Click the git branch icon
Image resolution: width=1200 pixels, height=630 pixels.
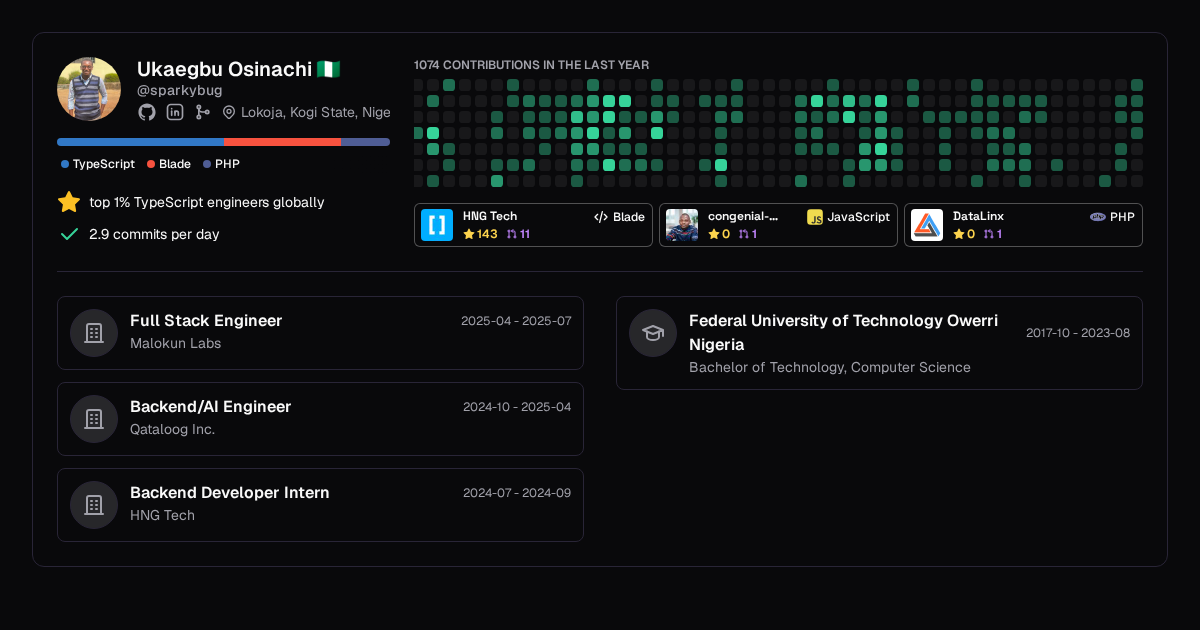(203, 112)
